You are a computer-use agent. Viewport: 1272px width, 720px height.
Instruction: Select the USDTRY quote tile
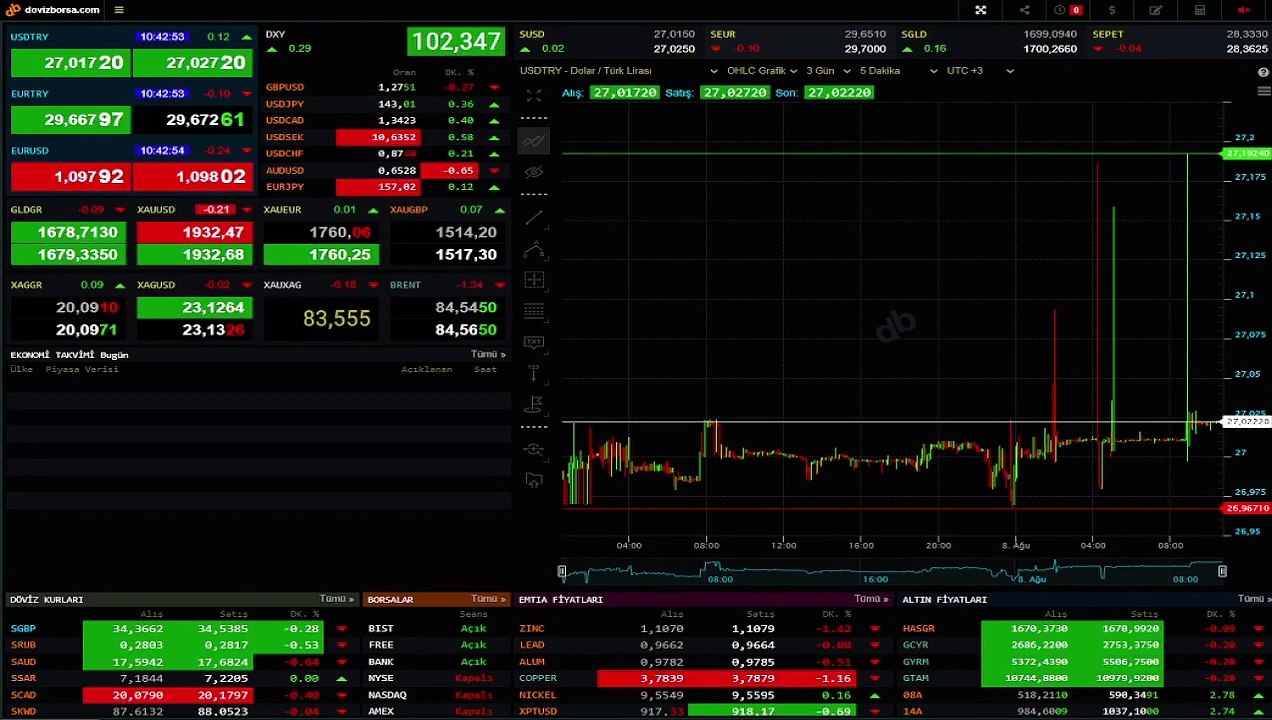click(x=131, y=54)
